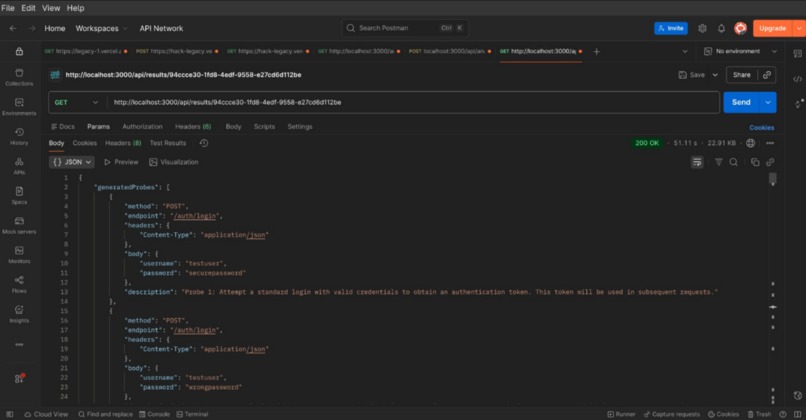Open the Visualization view
This screenshot has height=420, width=806.
click(174, 162)
